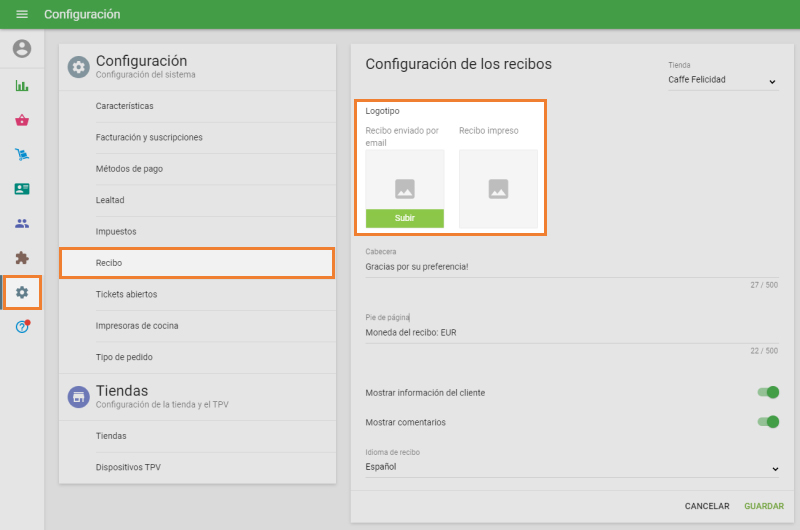Expand the Tienda dropdown showing Caffe Felicidad

723,80
